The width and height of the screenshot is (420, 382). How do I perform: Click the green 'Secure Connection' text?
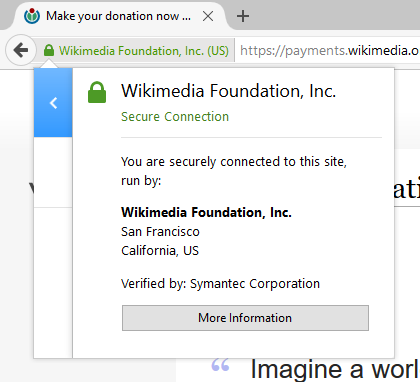[x=175, y=117]
